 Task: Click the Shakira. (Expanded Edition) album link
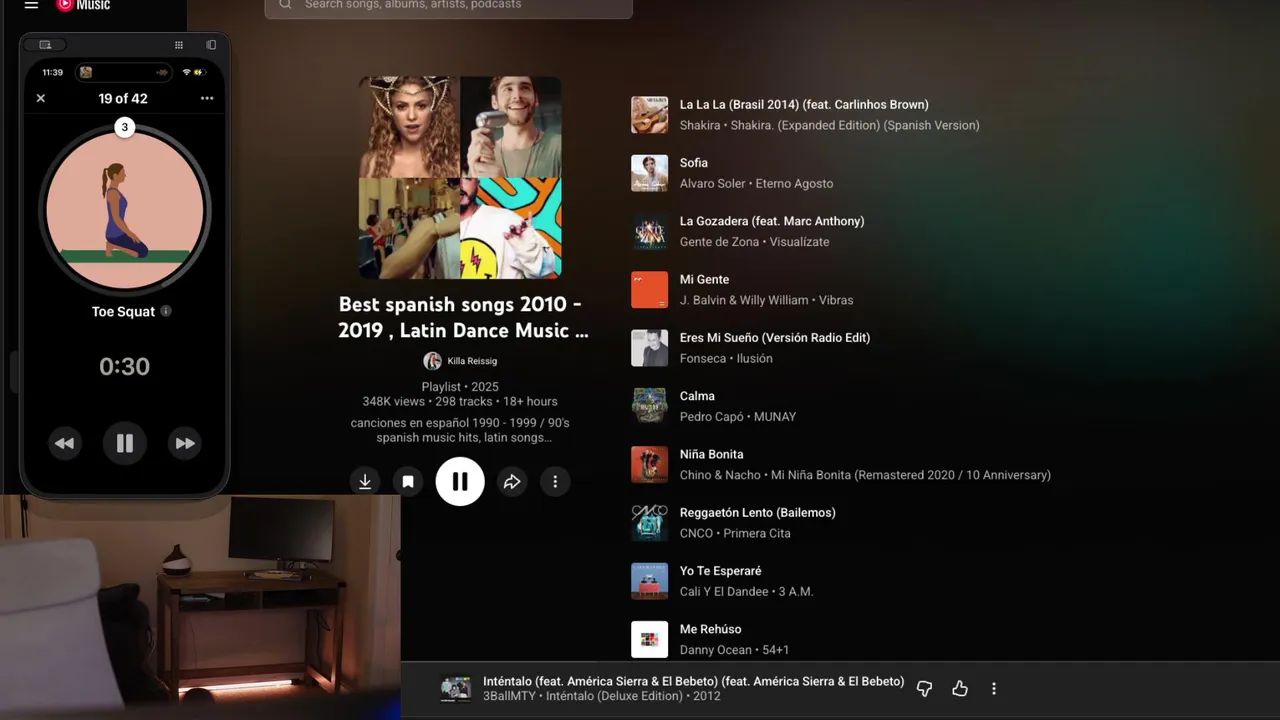[x=855, y=126]
